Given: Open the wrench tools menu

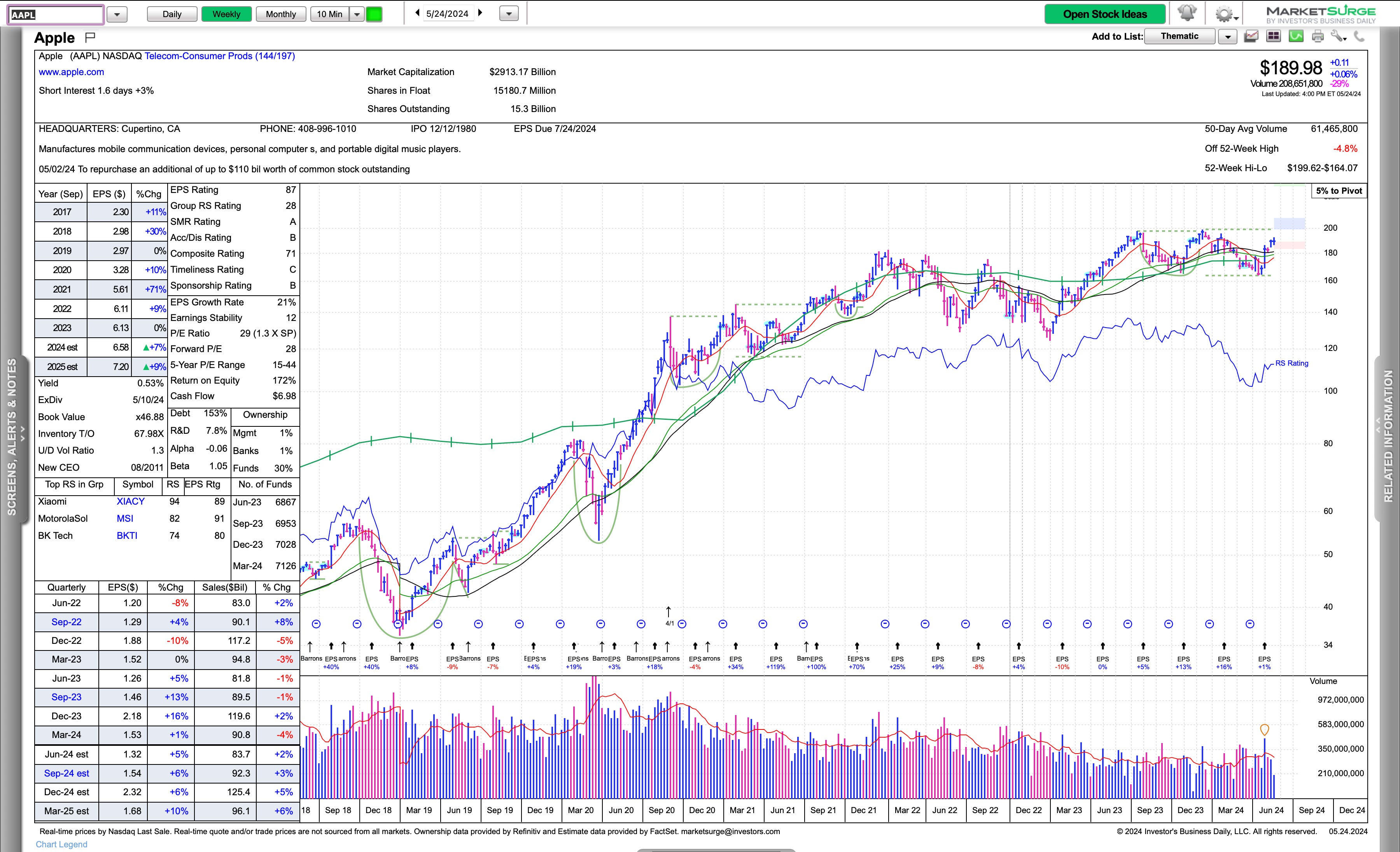Looking at the screenshot, I should click(1338, 37).
